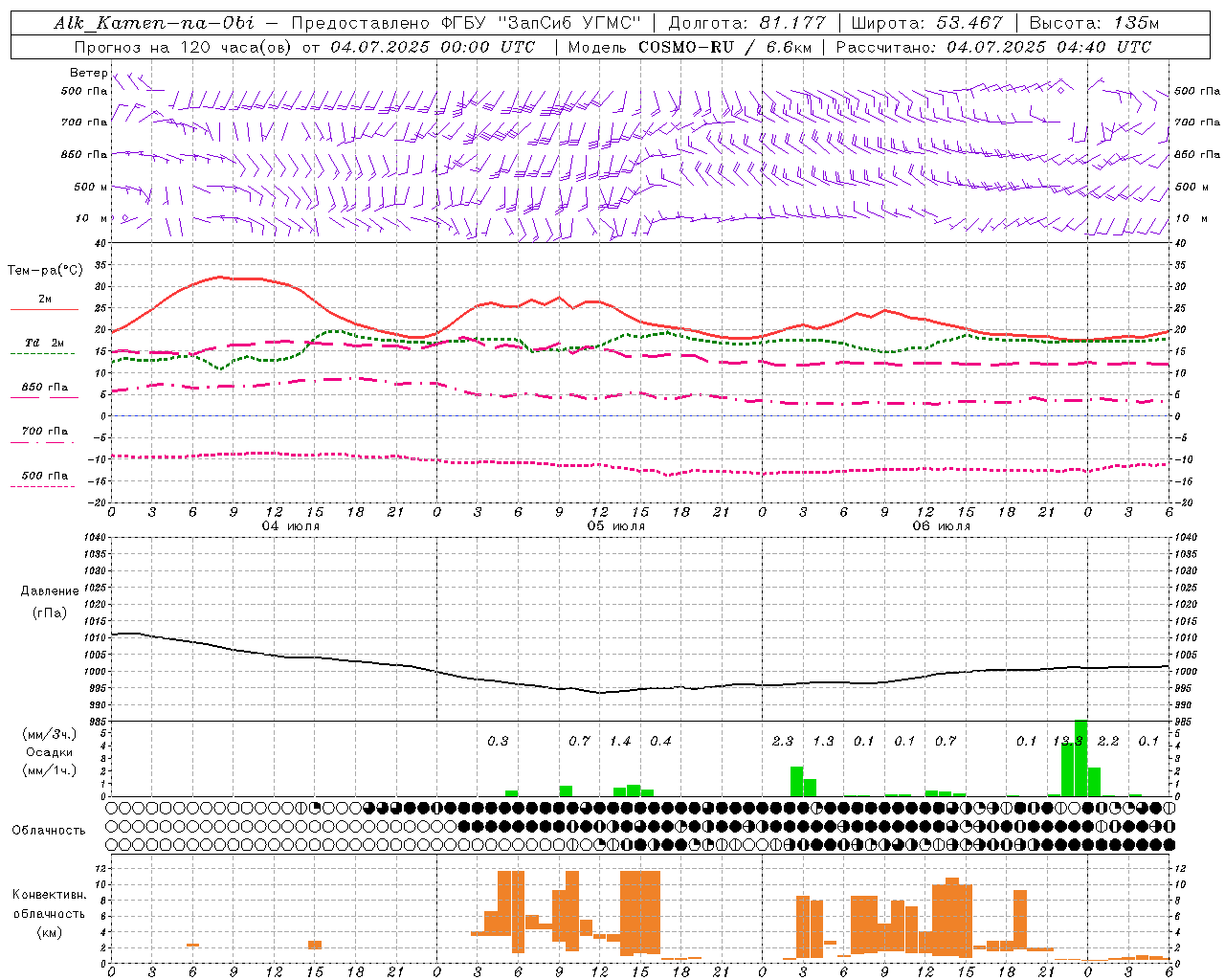Click the precipitation value "1.3"
The height and width of the screenshot is (980, 1225).
coord(823,741)
